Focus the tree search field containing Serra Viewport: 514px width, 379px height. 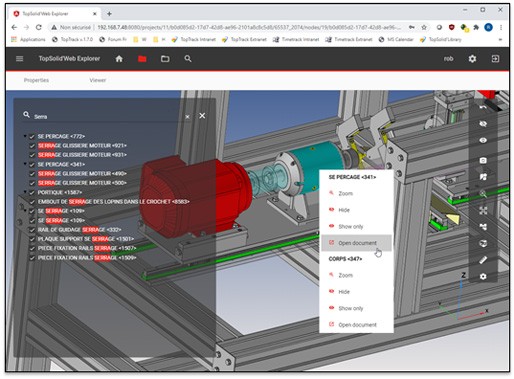108,117
